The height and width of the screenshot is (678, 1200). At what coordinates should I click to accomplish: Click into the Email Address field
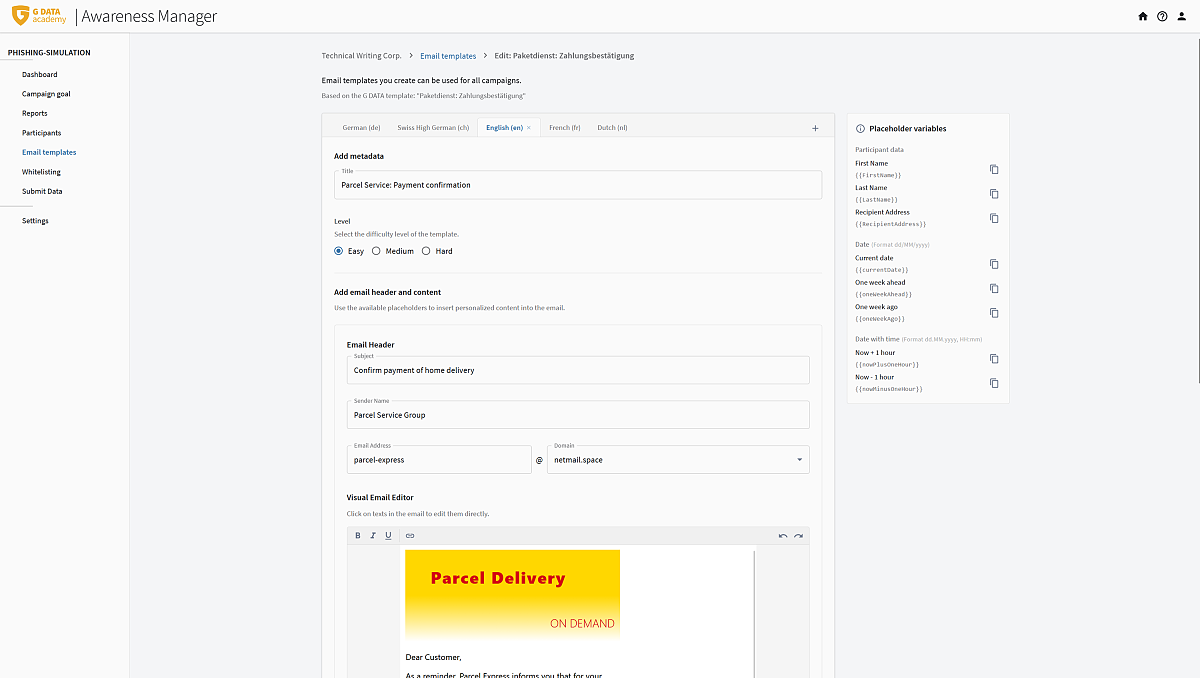click(x=439, y=460)
